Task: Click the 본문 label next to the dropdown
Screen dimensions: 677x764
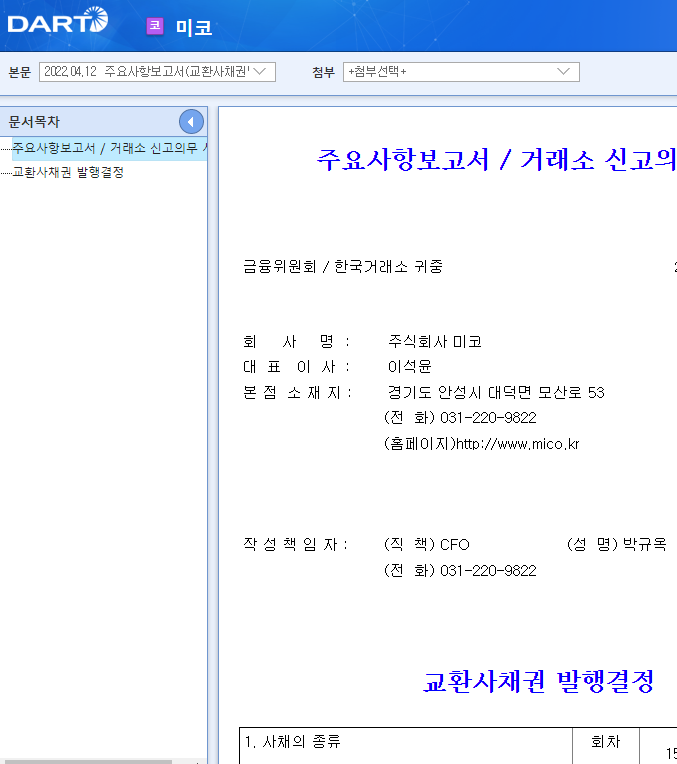Action: click(19, 72)
